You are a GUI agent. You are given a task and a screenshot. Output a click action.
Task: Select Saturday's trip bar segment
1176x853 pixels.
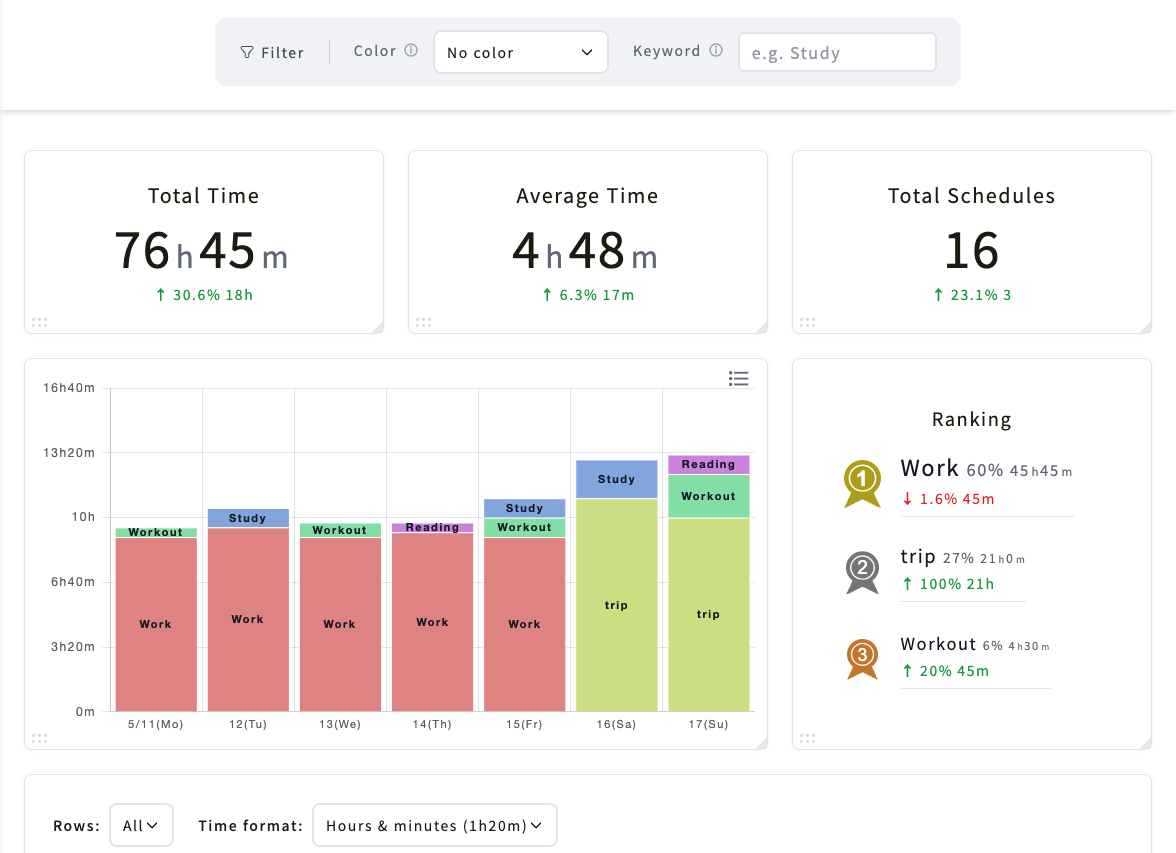click(616, 605)
